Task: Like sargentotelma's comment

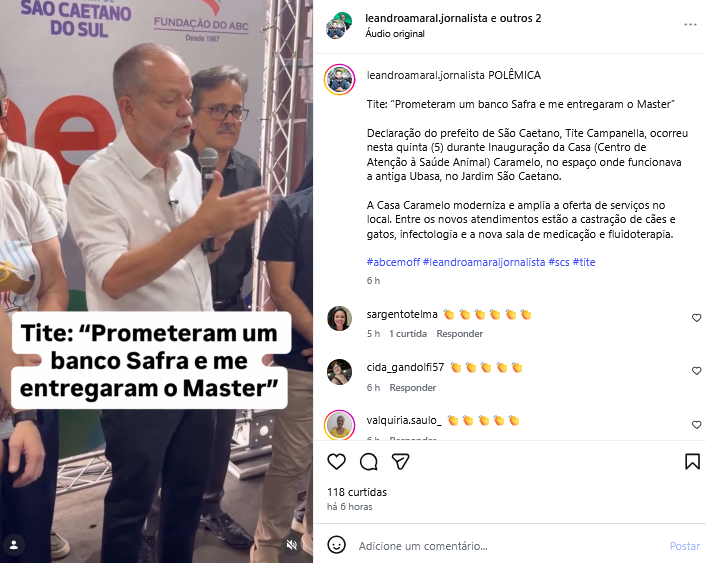Action: [x=696, y=318]
